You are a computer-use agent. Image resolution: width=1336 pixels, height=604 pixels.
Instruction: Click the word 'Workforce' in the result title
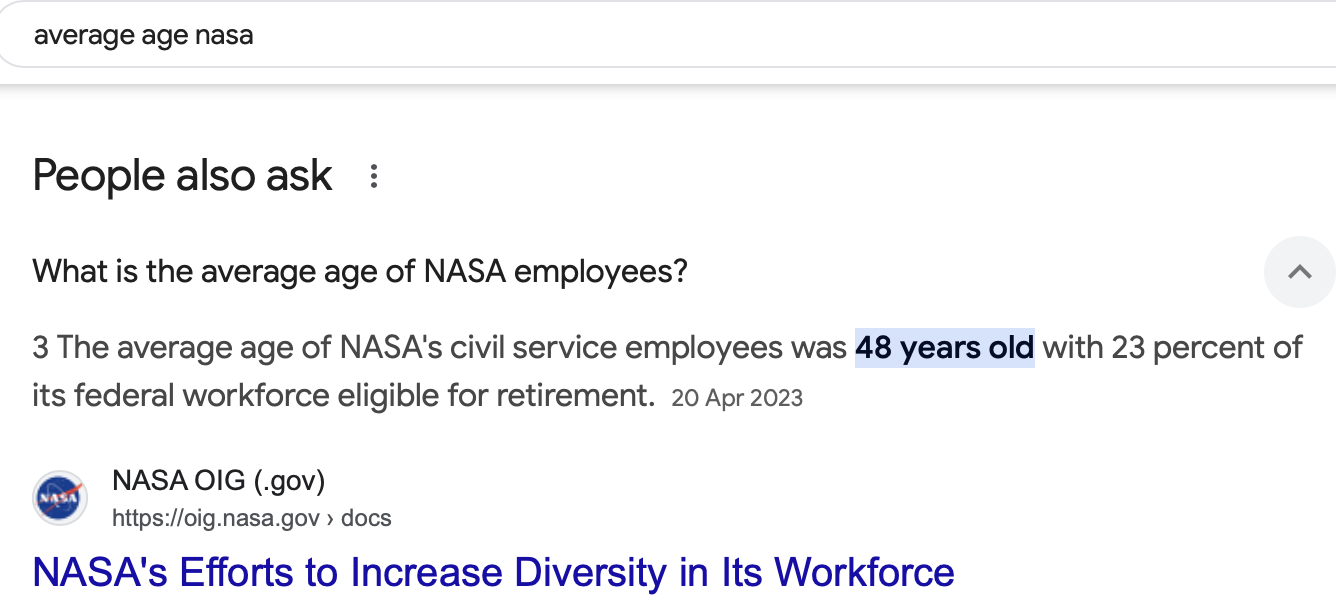pos(864,572)
